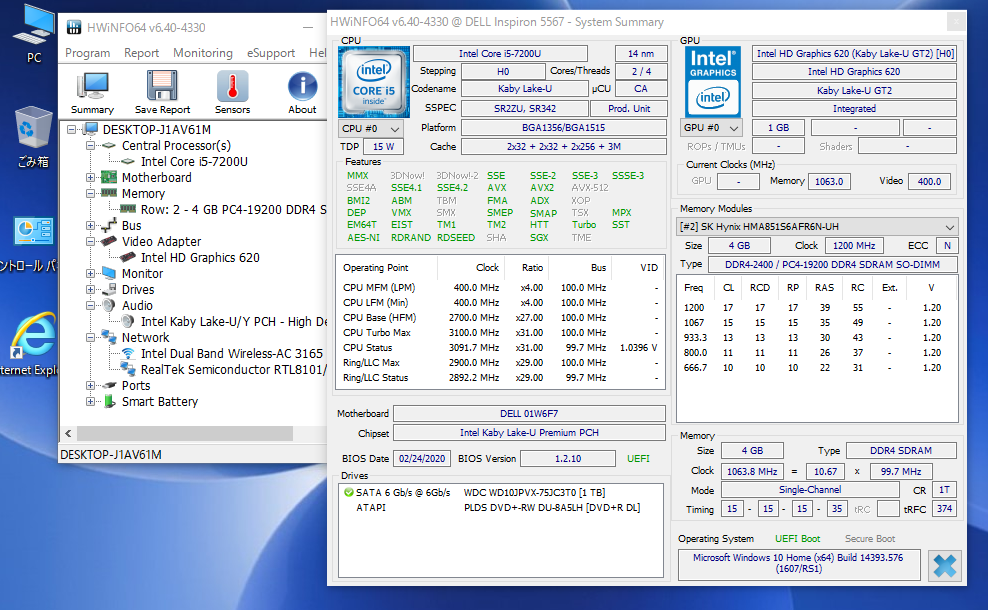Open the CPU #0 selector dropdown

(x=370, y=129)
